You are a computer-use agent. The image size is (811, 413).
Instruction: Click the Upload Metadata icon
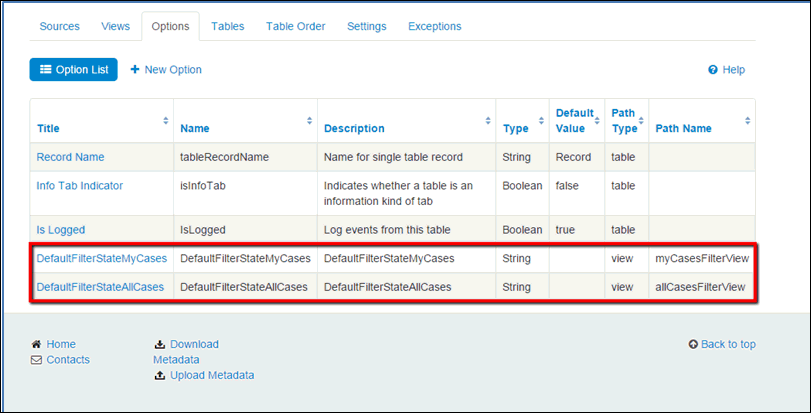pyautogui.click(x=159, y=376)
